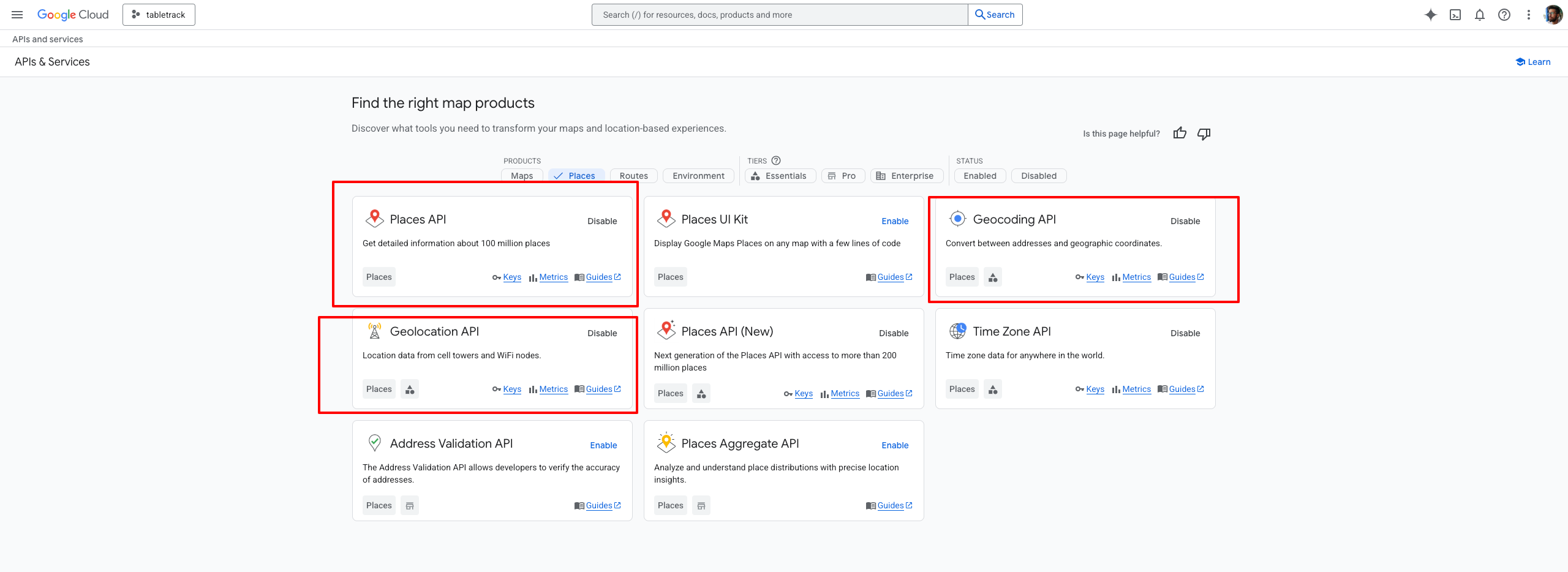Screen dimensions: 1568x572
Task: Toggle the Essentials tier filter chip
Action: pyautogui.click(x=780, y=176)
